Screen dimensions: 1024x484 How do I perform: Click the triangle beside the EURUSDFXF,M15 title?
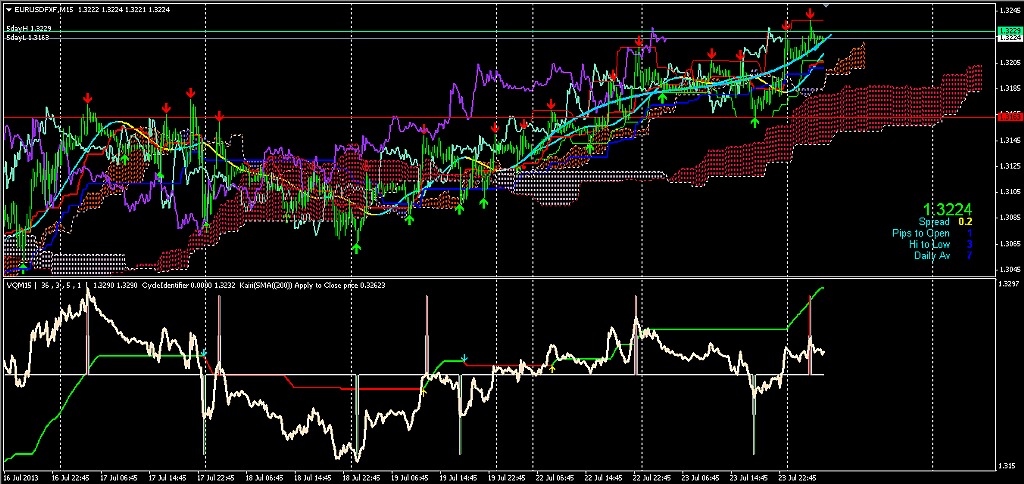coord(8,9)
